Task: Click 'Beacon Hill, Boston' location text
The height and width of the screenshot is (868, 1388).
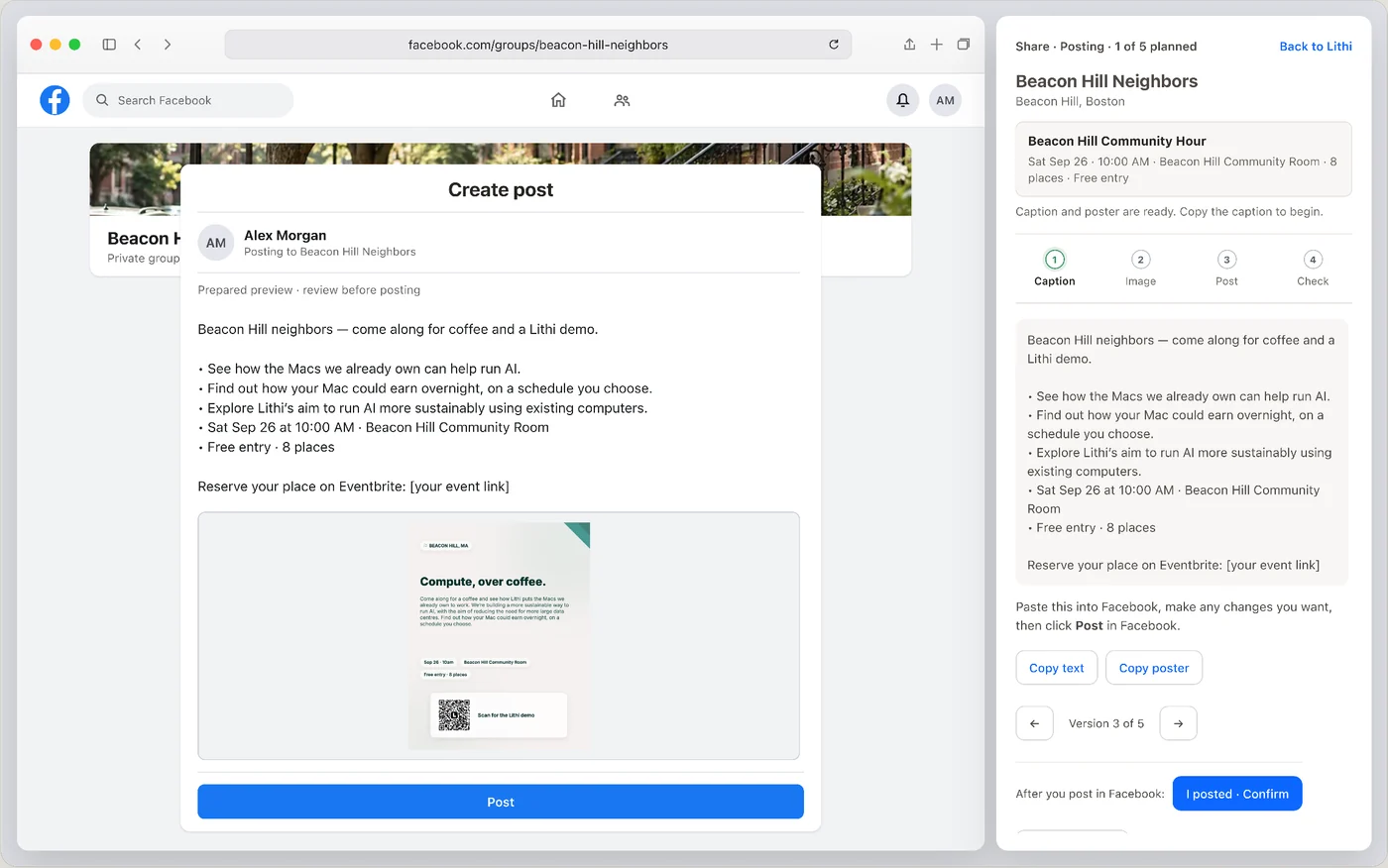Action: point(1070,101)
